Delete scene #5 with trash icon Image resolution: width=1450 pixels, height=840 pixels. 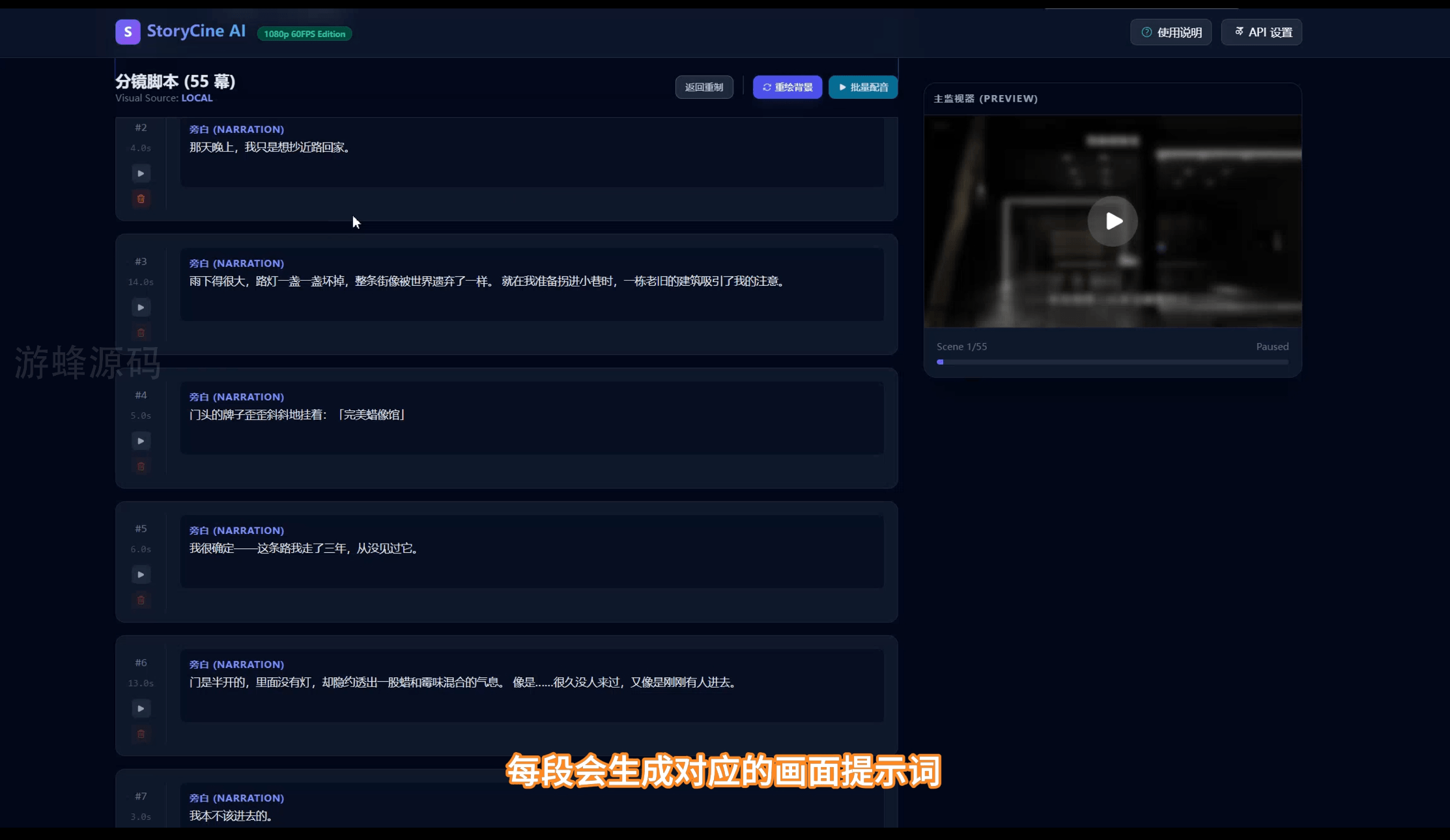[x=141, y=600]
